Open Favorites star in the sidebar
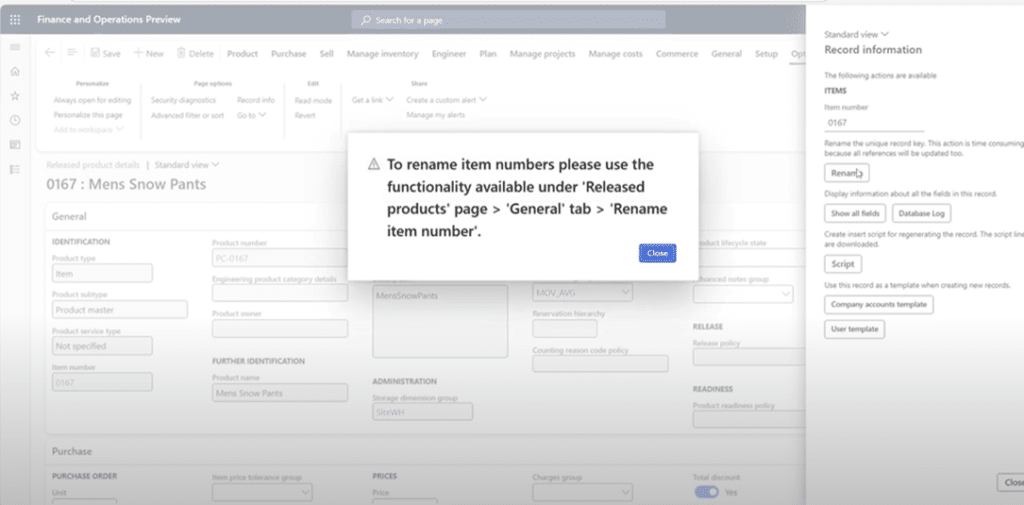This screenshot has height=505, width=1024. pyautogui.click(x=15, y=96)
